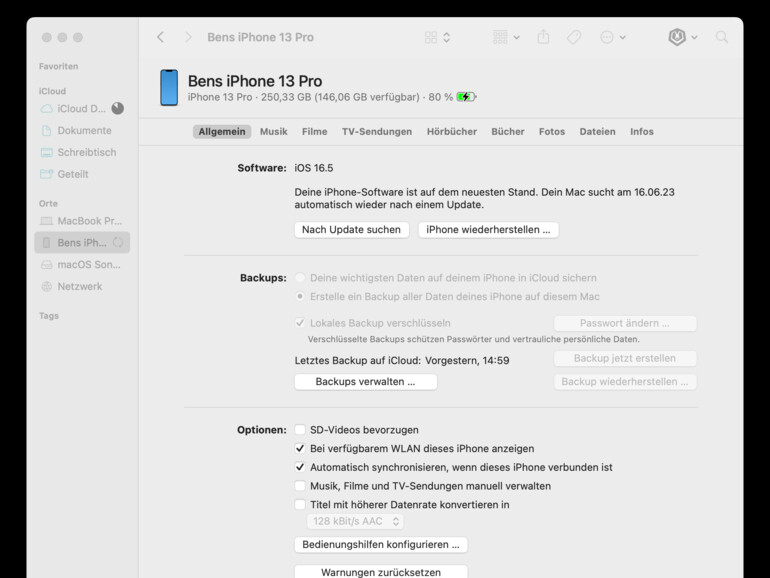Click the sync spinner next to Bens iPhone
Screen dimensions: 770x578
[118, 243]
